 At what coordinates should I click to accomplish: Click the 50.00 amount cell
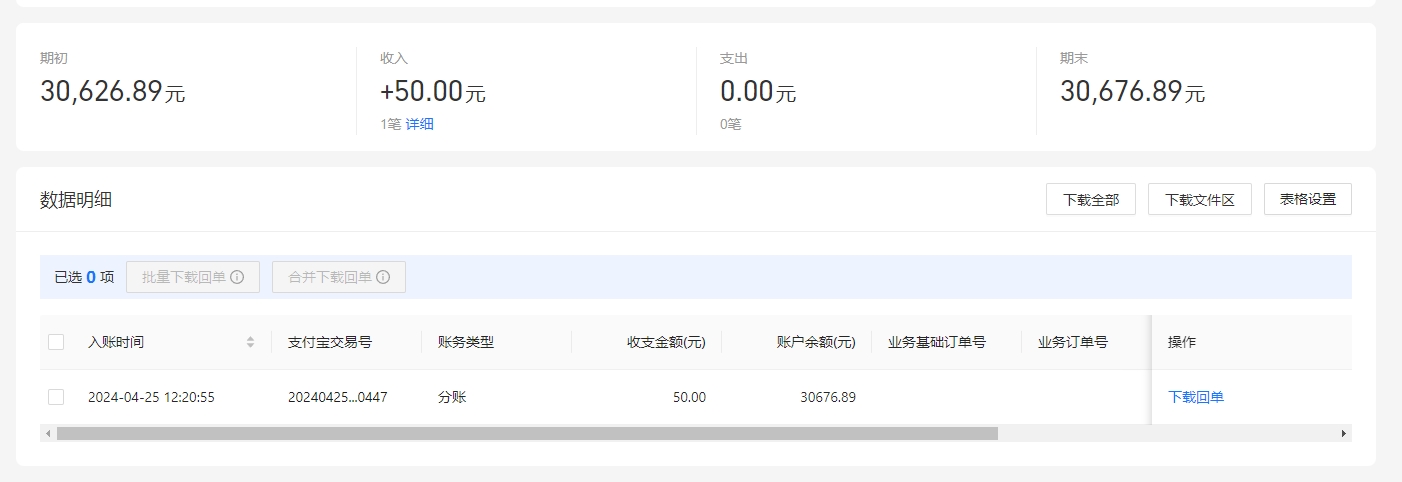689,397
